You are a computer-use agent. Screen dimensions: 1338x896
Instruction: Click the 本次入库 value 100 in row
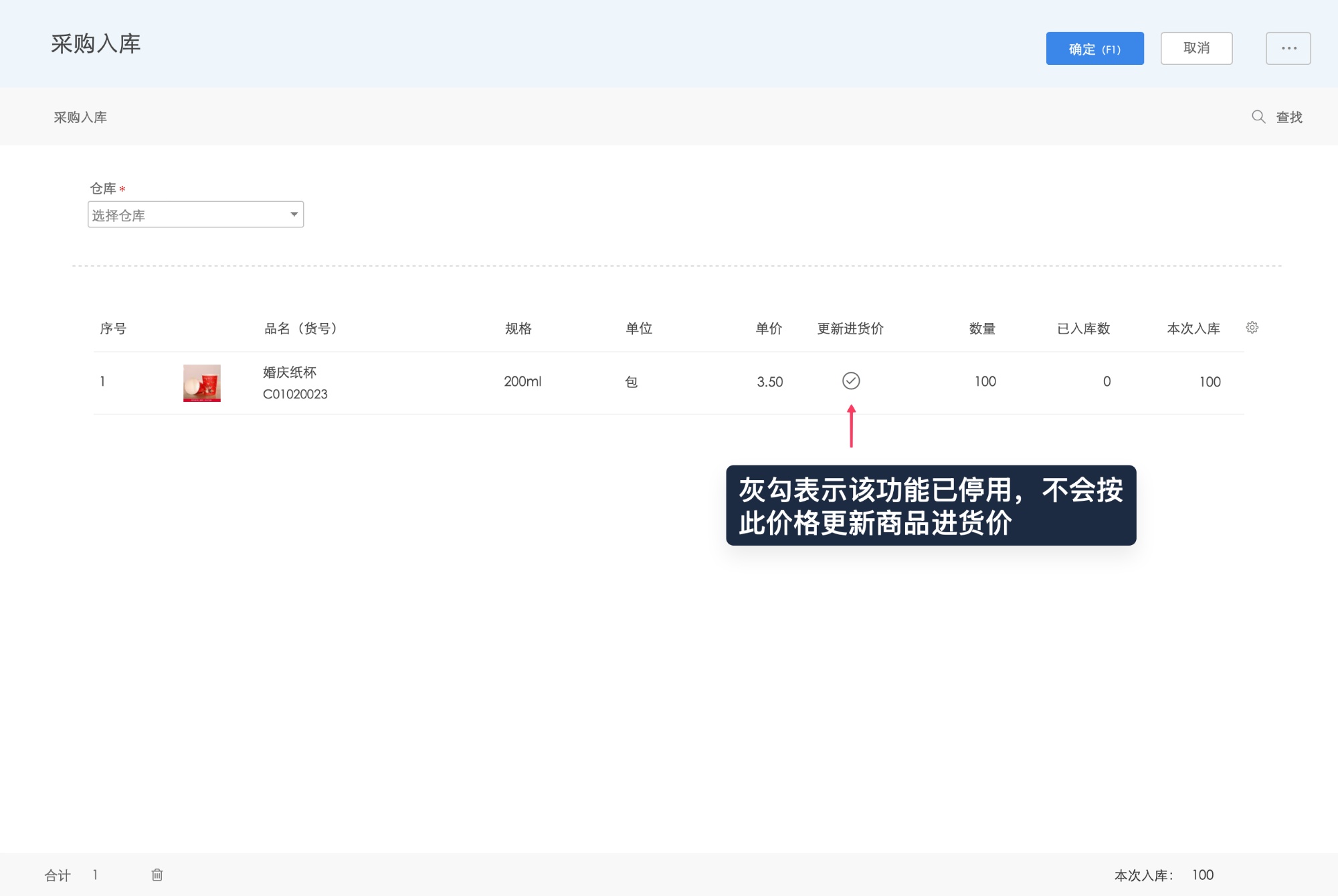(x=1210, y=382)
